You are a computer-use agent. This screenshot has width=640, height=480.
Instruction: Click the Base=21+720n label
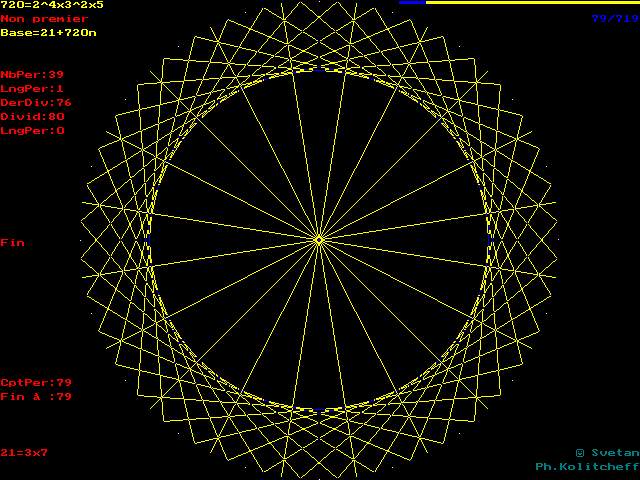pos(48,32)
